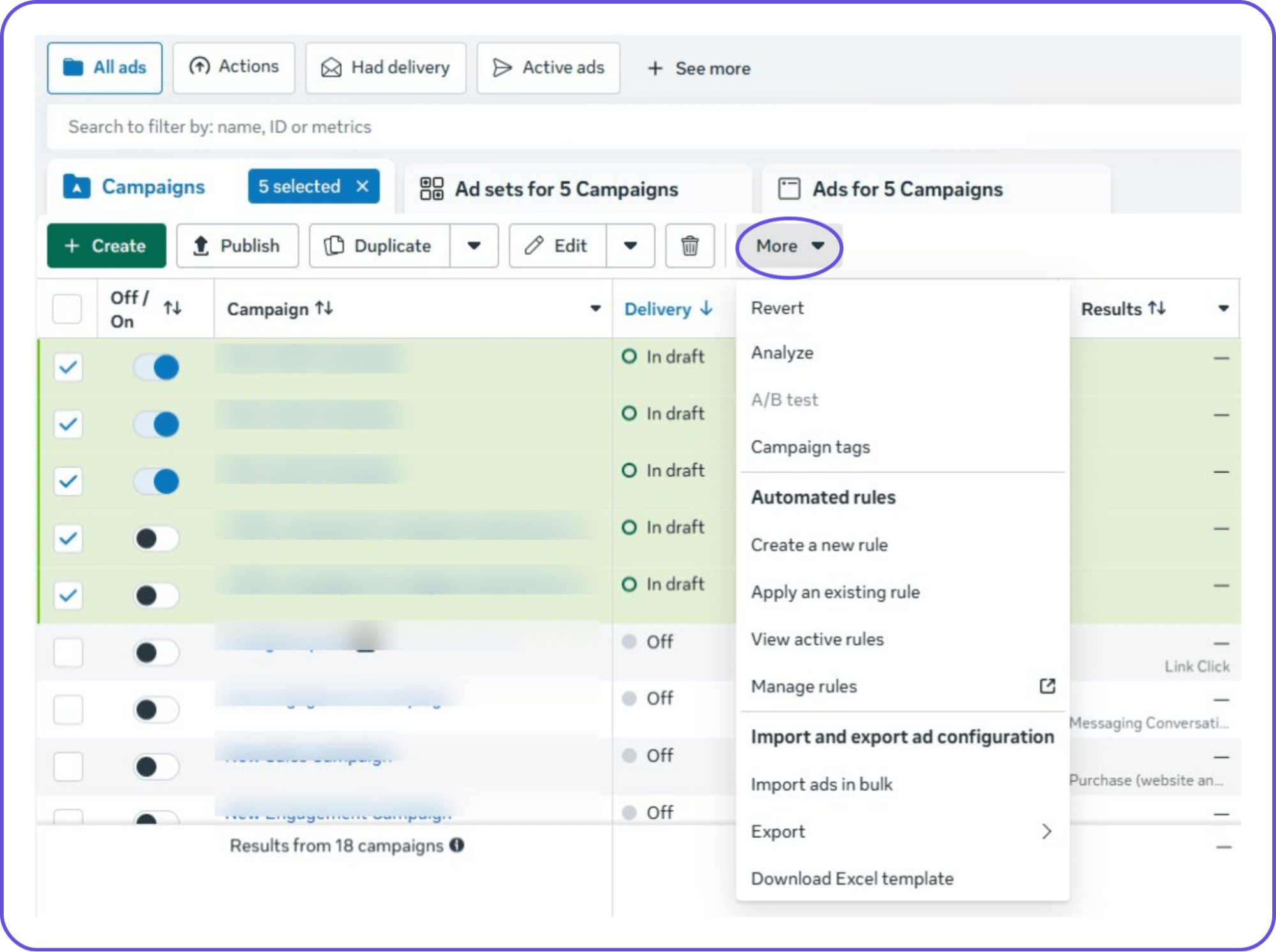Expand the Duplicate dropdown arrow

point(474,246)
